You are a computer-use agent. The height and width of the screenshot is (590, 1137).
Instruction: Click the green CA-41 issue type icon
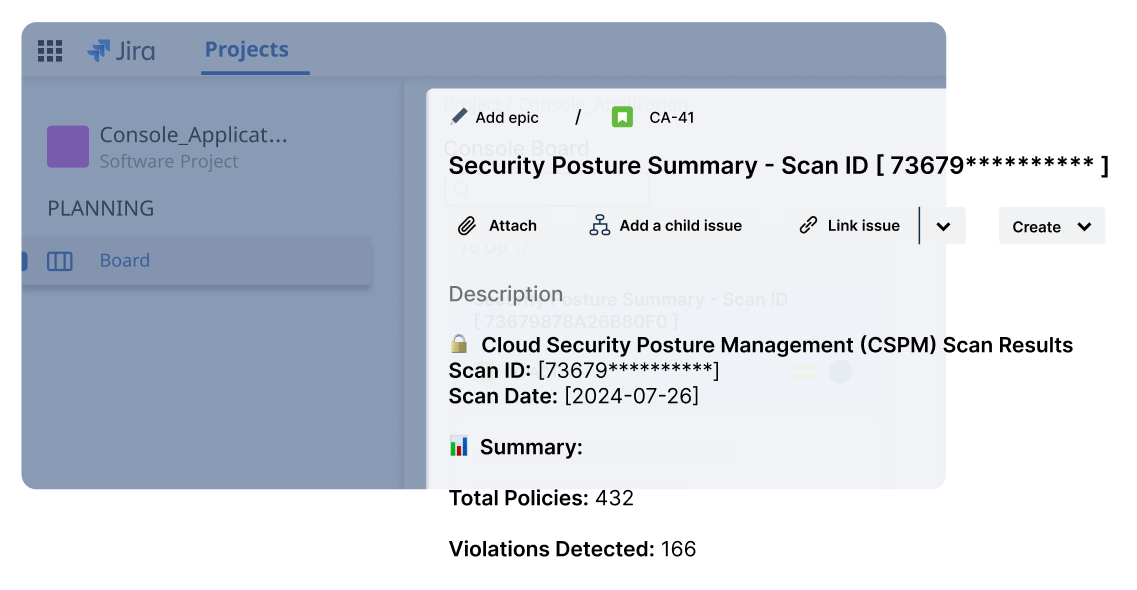coord(622,117)
